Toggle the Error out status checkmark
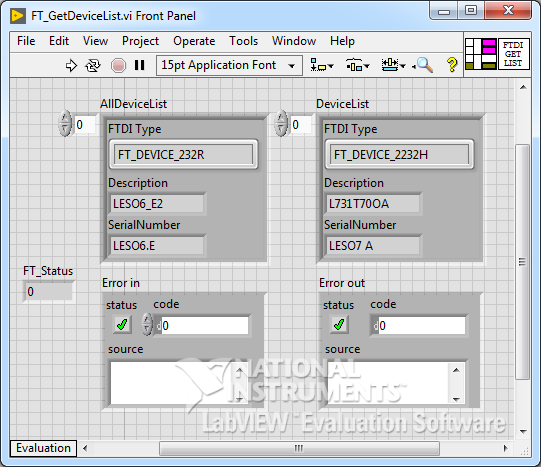The height and width of the screenshot is (467, 541). coord(339,324)
